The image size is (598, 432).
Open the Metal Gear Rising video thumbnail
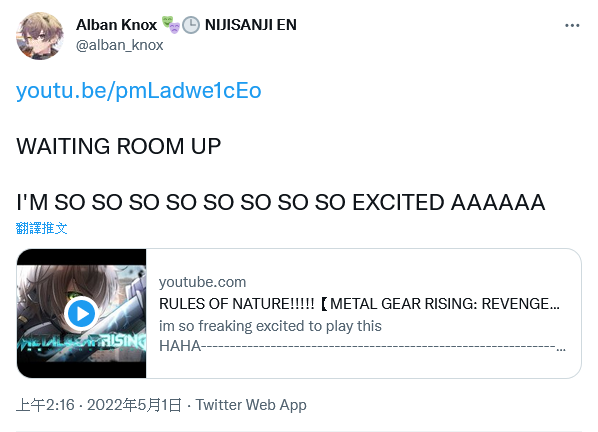point(81,313)
